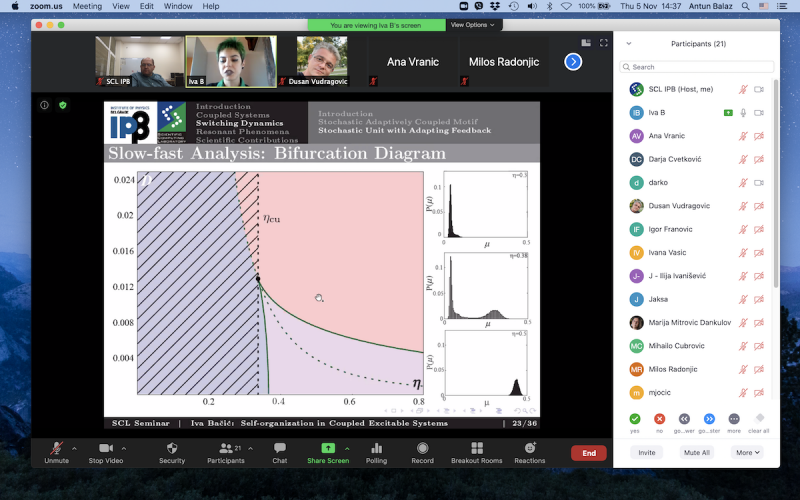
Task: Click the green Share Screen icon
Action: pyautogui.click(x=328, y=449)
